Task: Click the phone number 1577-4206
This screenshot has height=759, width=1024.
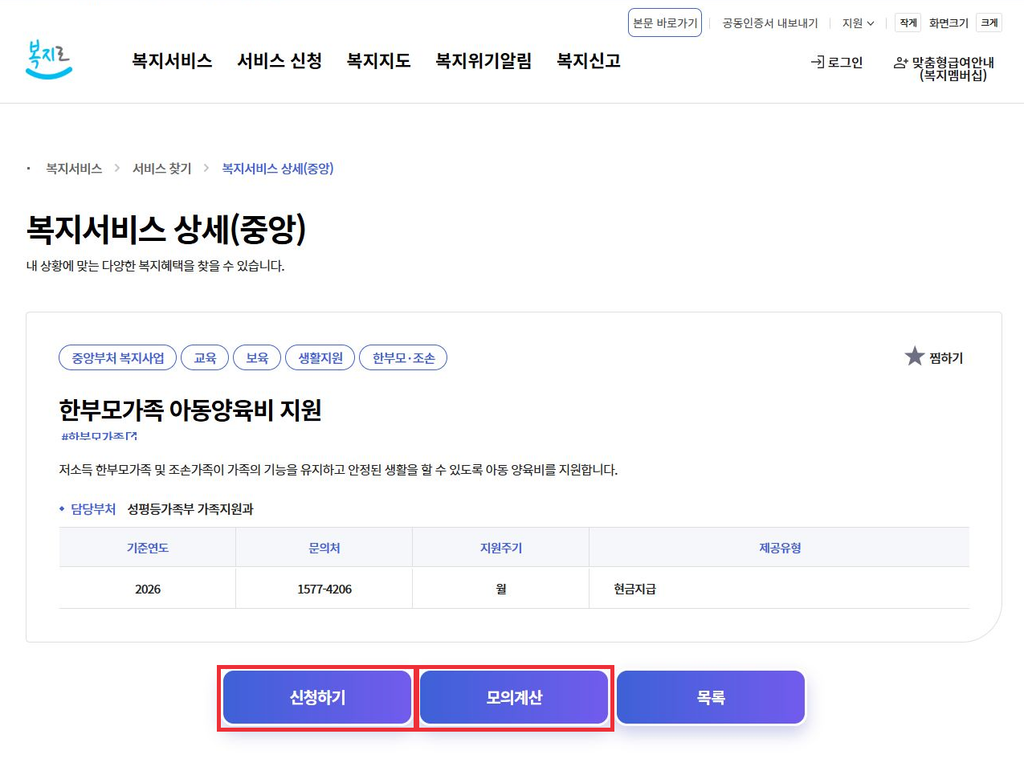Action: coord(324,589)
